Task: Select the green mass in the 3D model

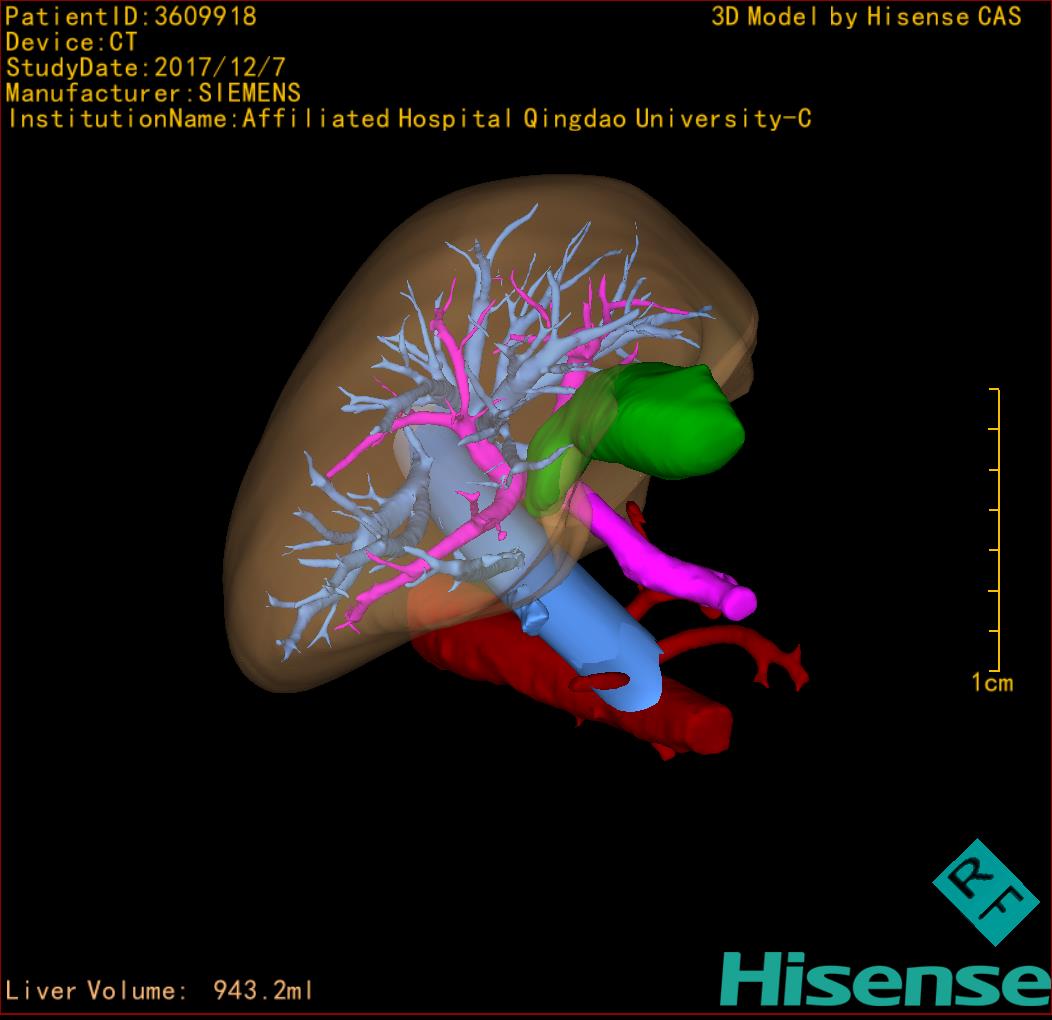Action: pyautogui.click(x=660, y=420)
